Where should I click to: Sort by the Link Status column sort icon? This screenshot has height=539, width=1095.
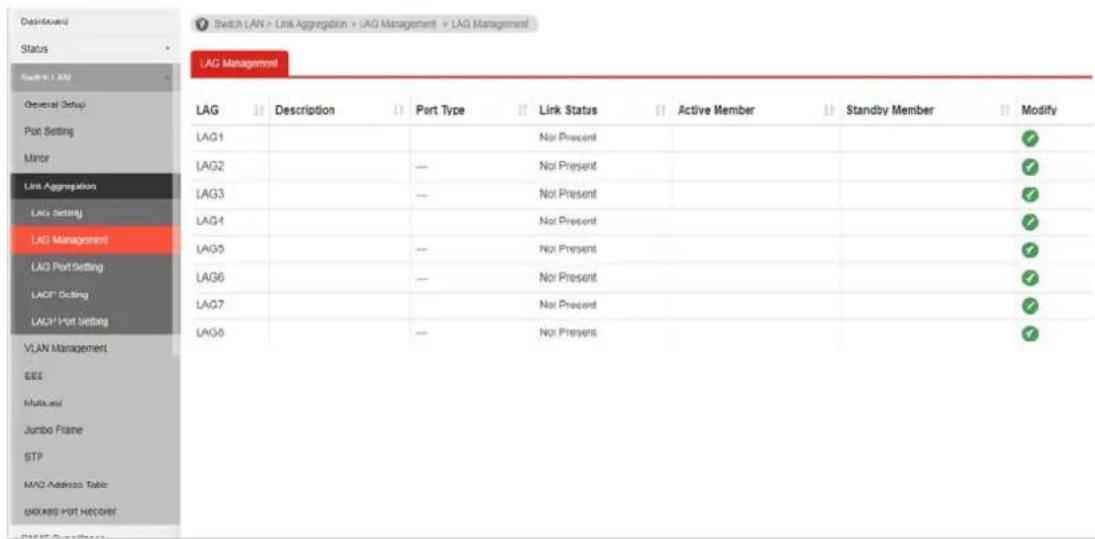(x=660, y=110)
